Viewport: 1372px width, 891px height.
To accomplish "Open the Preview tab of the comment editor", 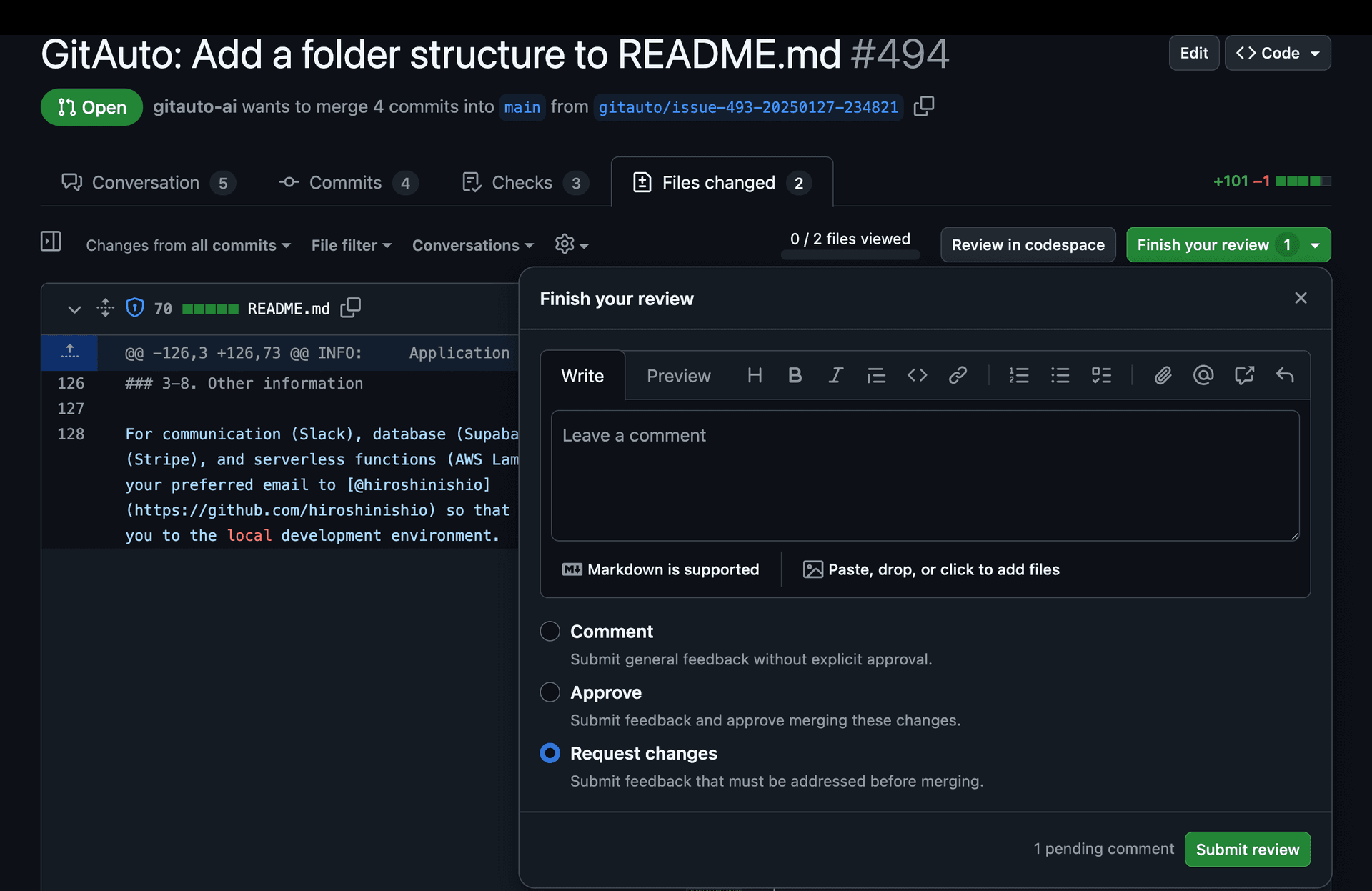I will [678, 375].
